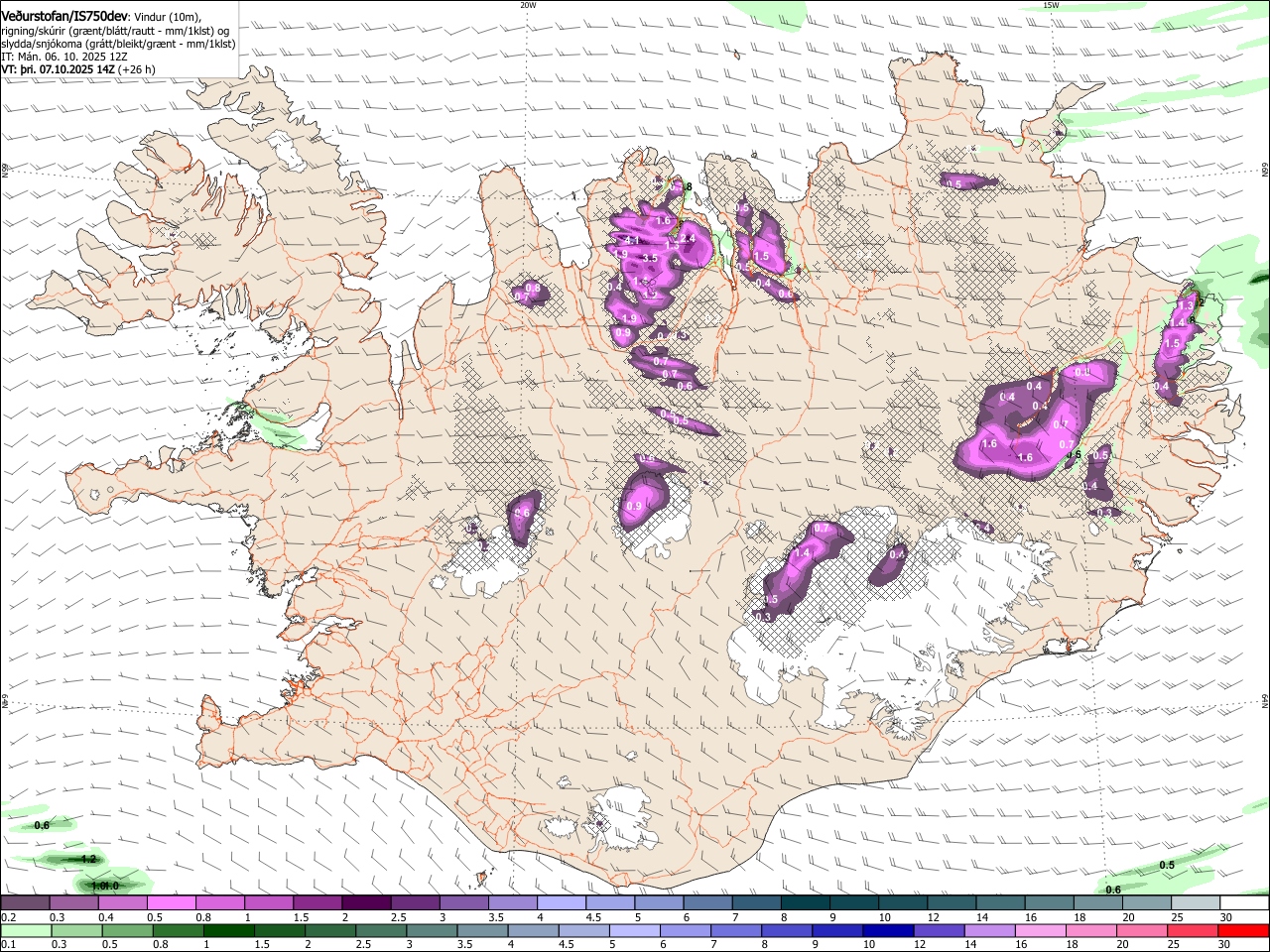This screenshot has height=952, width=1270.
Task: Click the 'Vindur (10m)' text in the header
Action: (168, 18)
